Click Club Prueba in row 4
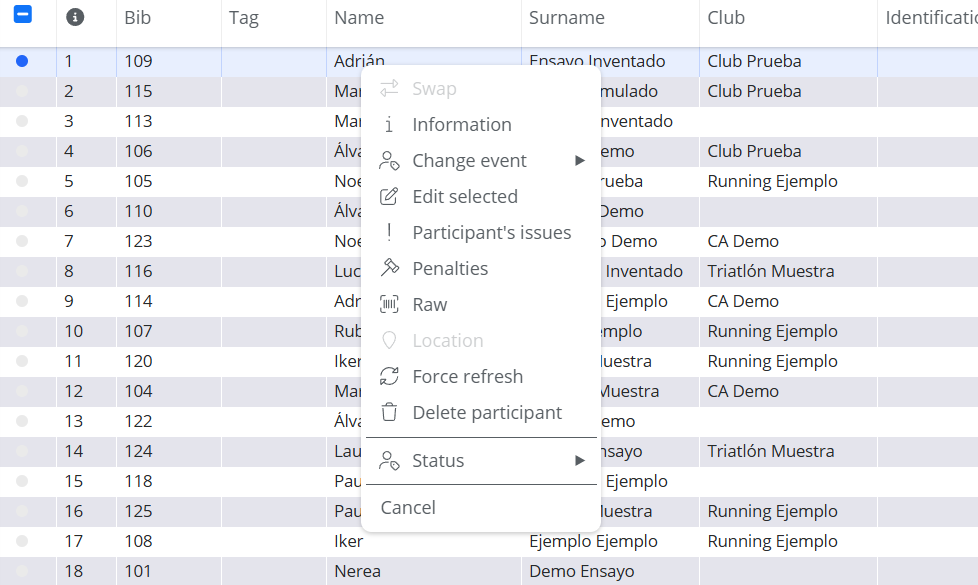Viewport: 978px width, 585px height. tap(754, 151)
